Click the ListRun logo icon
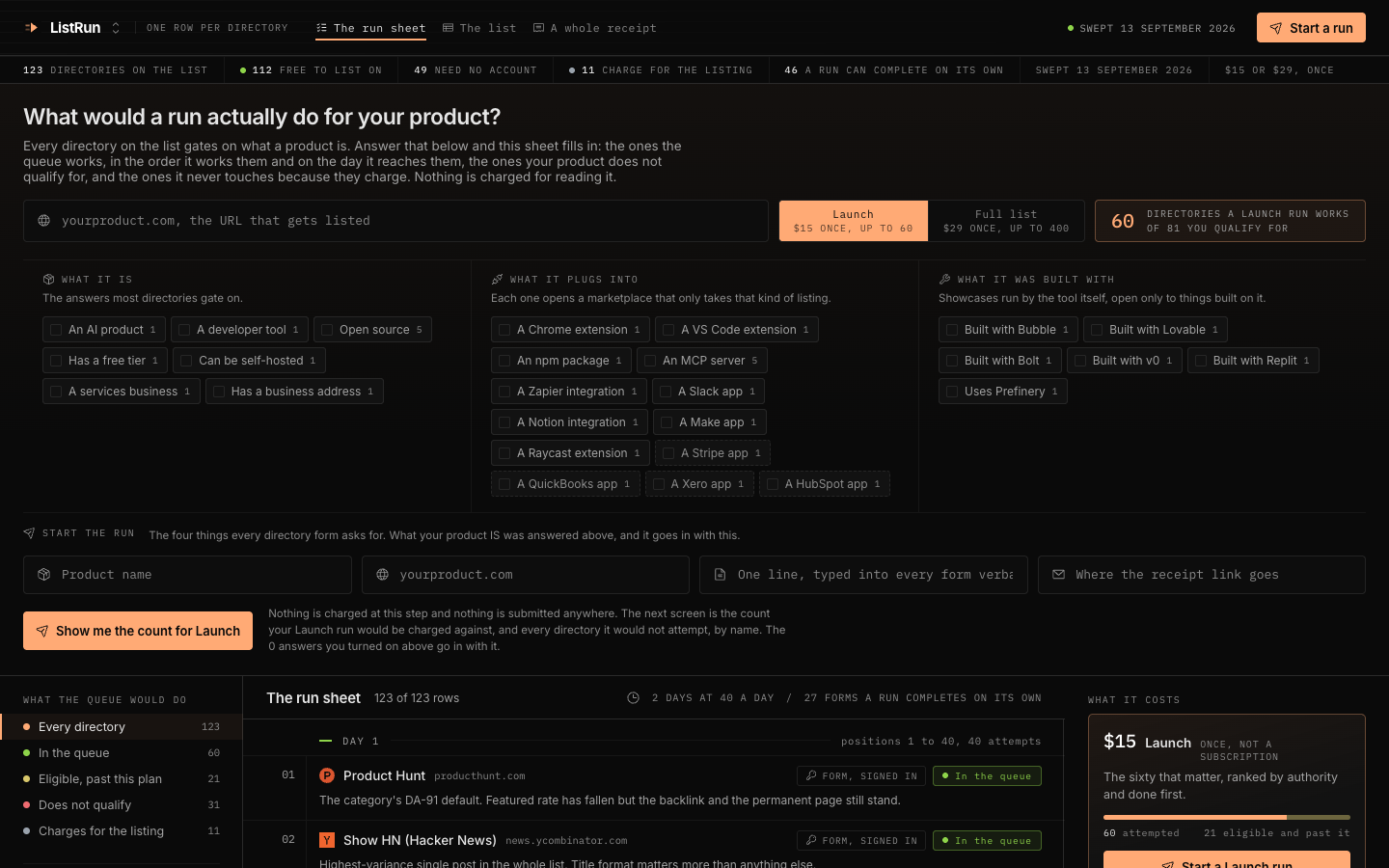1389x868 pixels. pos(32,28)
